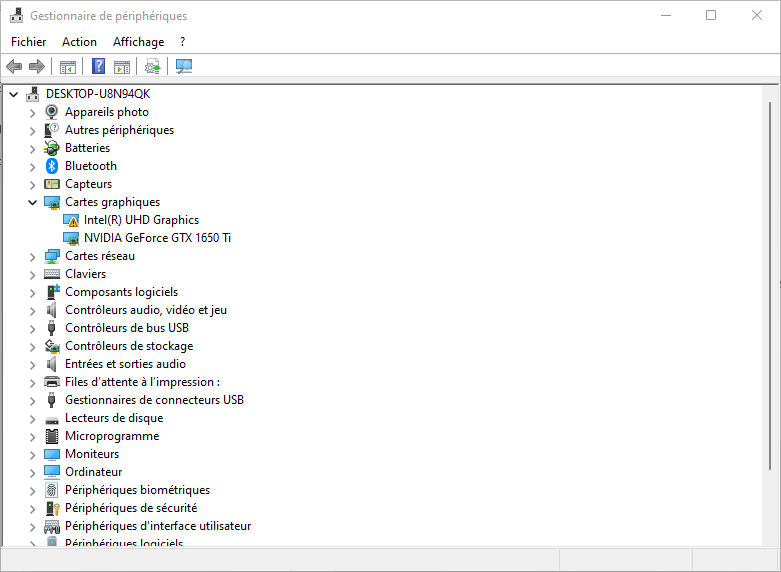Click the Contrôleurs de stockage icon

pyautogui.click(x=52, y=346)
